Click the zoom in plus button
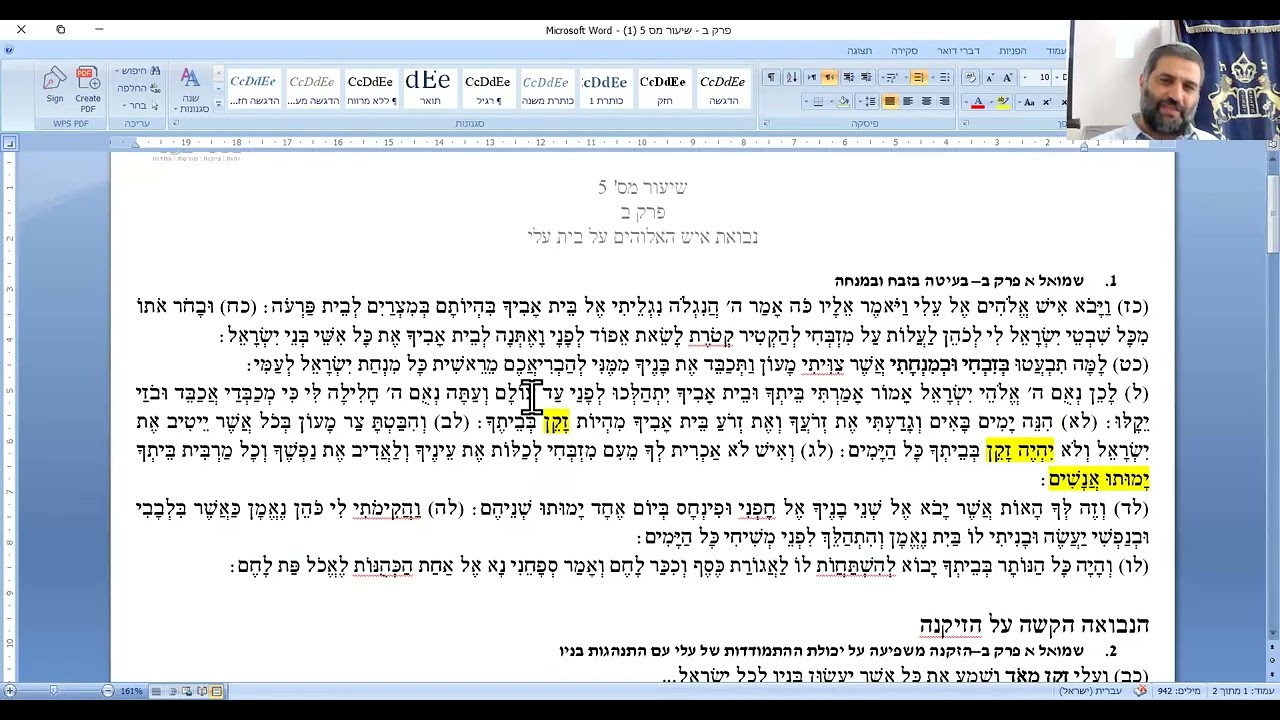The height and width of the screenshot is (720, 1280). [x=10, y=691]
